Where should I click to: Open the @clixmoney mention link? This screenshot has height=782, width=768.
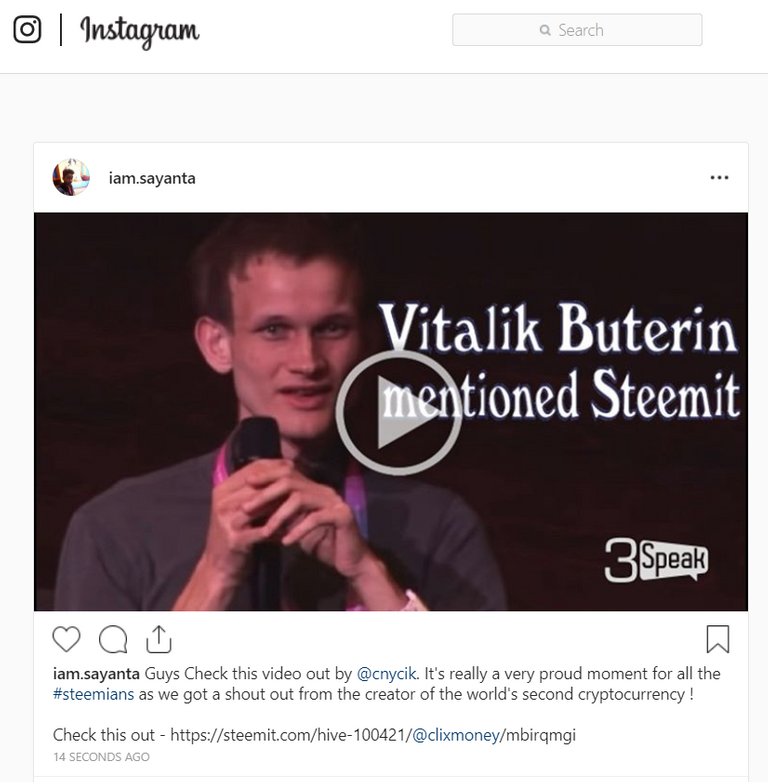(x=456, y=735)
